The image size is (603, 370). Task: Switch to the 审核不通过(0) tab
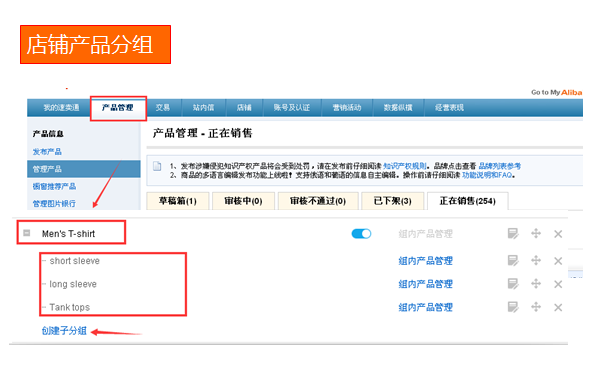pos(318,201)
